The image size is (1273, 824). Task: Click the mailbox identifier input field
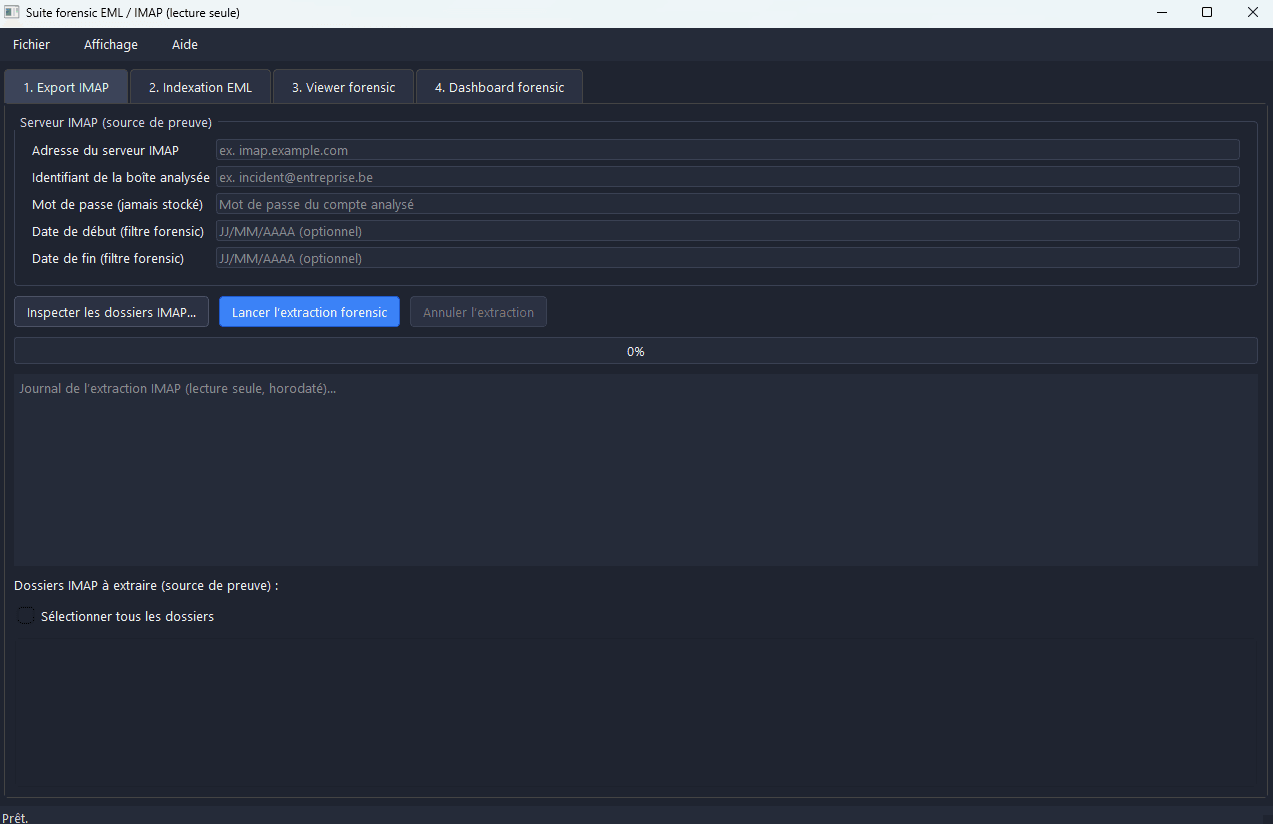pyautogui.click(x=727, y=177)
